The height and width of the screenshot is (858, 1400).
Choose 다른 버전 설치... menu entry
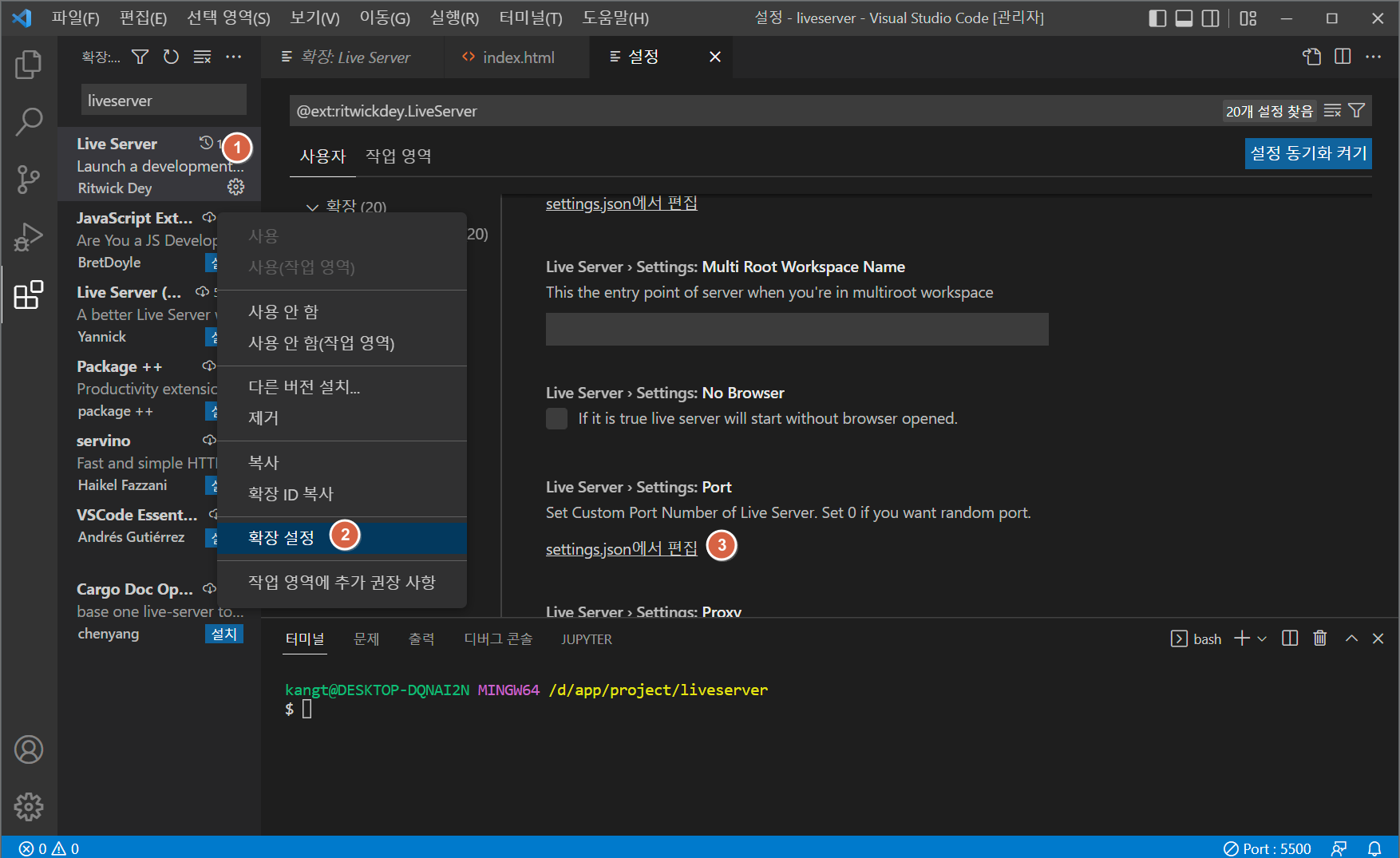(x=342, y=386)
